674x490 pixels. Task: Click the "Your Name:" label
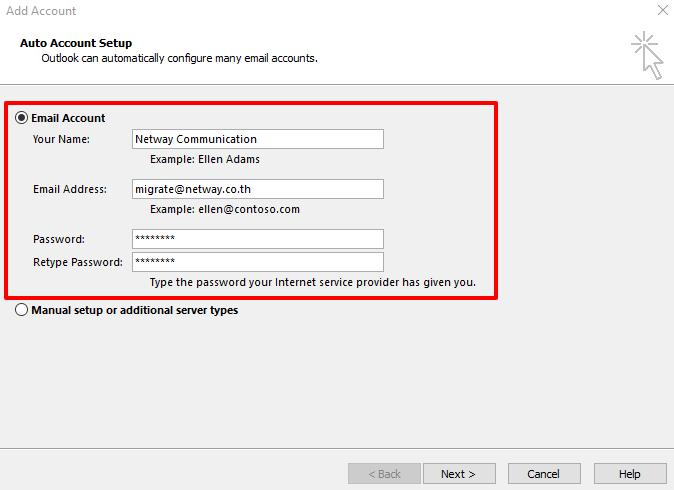pos(61,139)
